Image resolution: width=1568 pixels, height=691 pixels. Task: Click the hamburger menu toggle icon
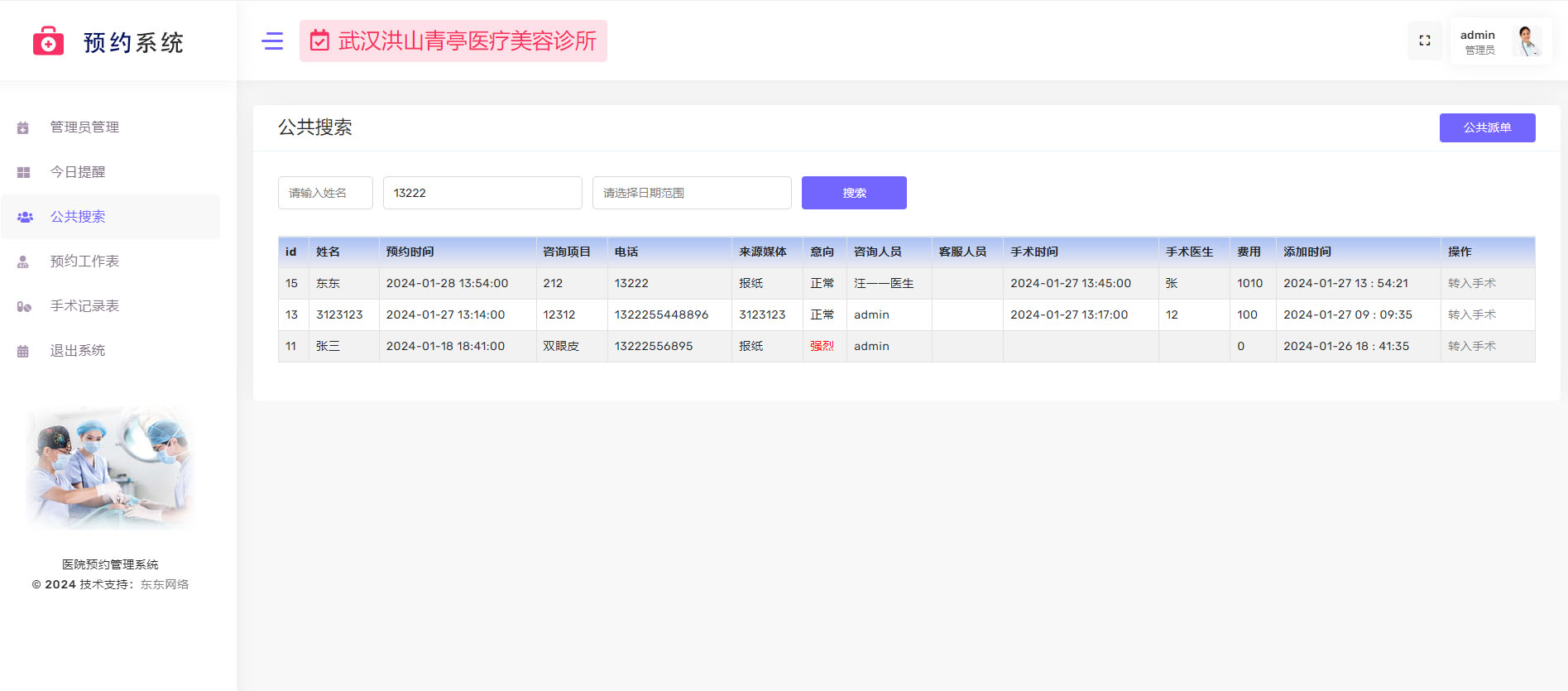(272, 41)
